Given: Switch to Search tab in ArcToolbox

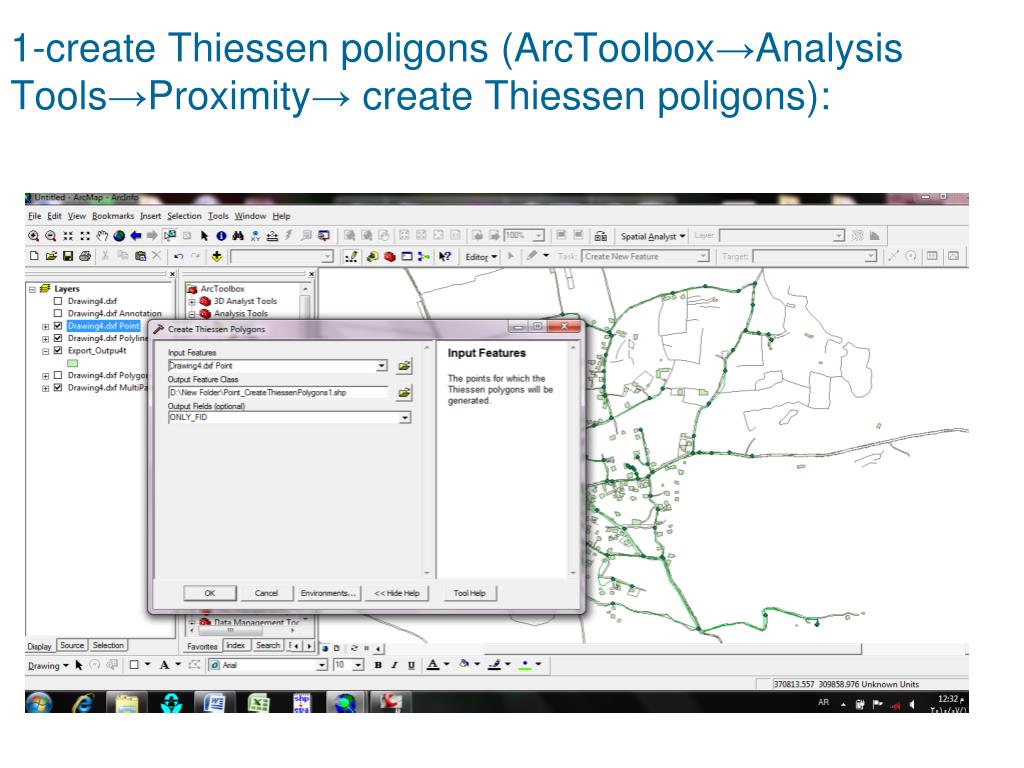Looking at the screenshot, I should click(268, 645).
